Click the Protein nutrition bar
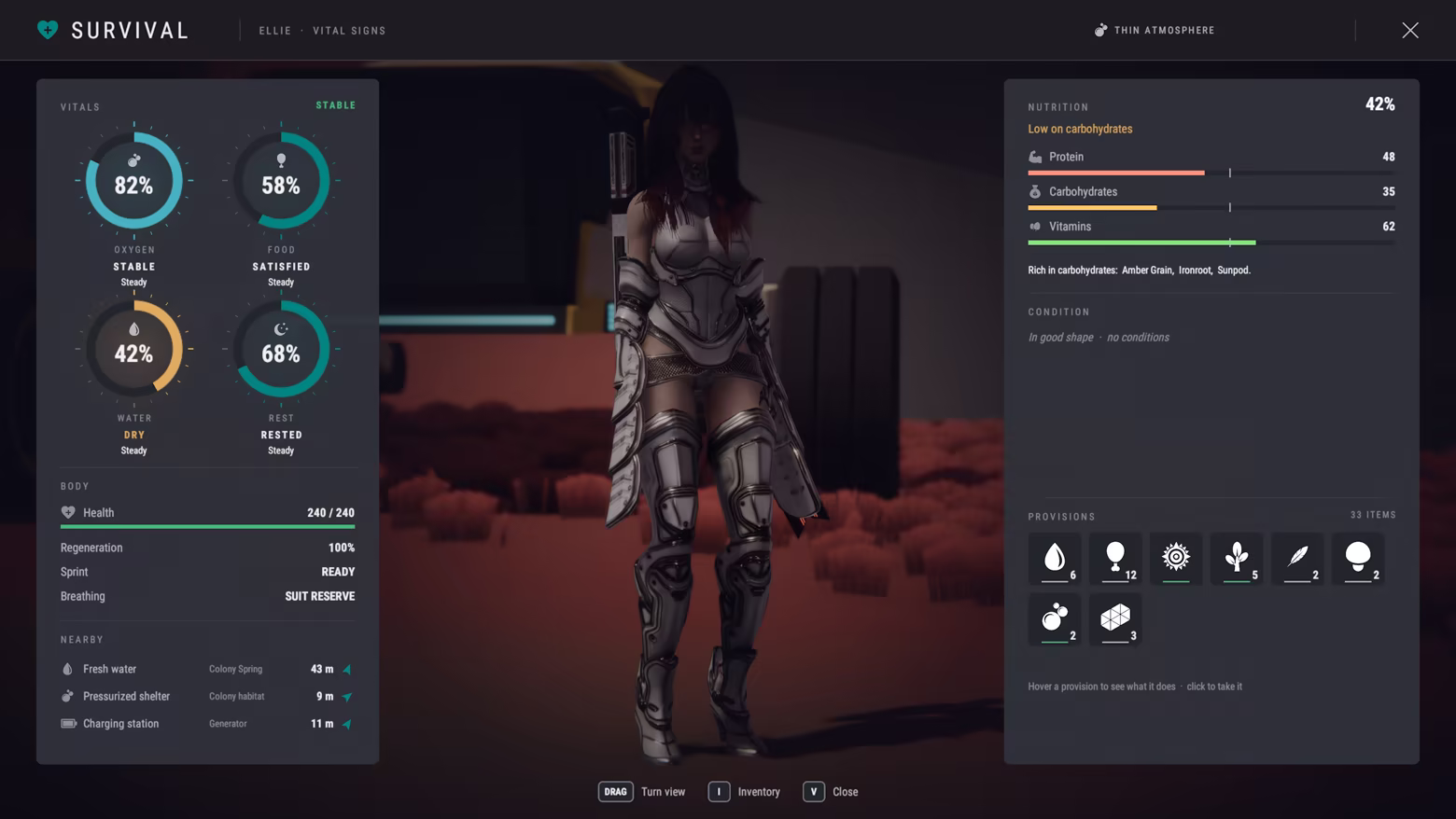Screen dimensions: 1456x819 [1211, 173]
